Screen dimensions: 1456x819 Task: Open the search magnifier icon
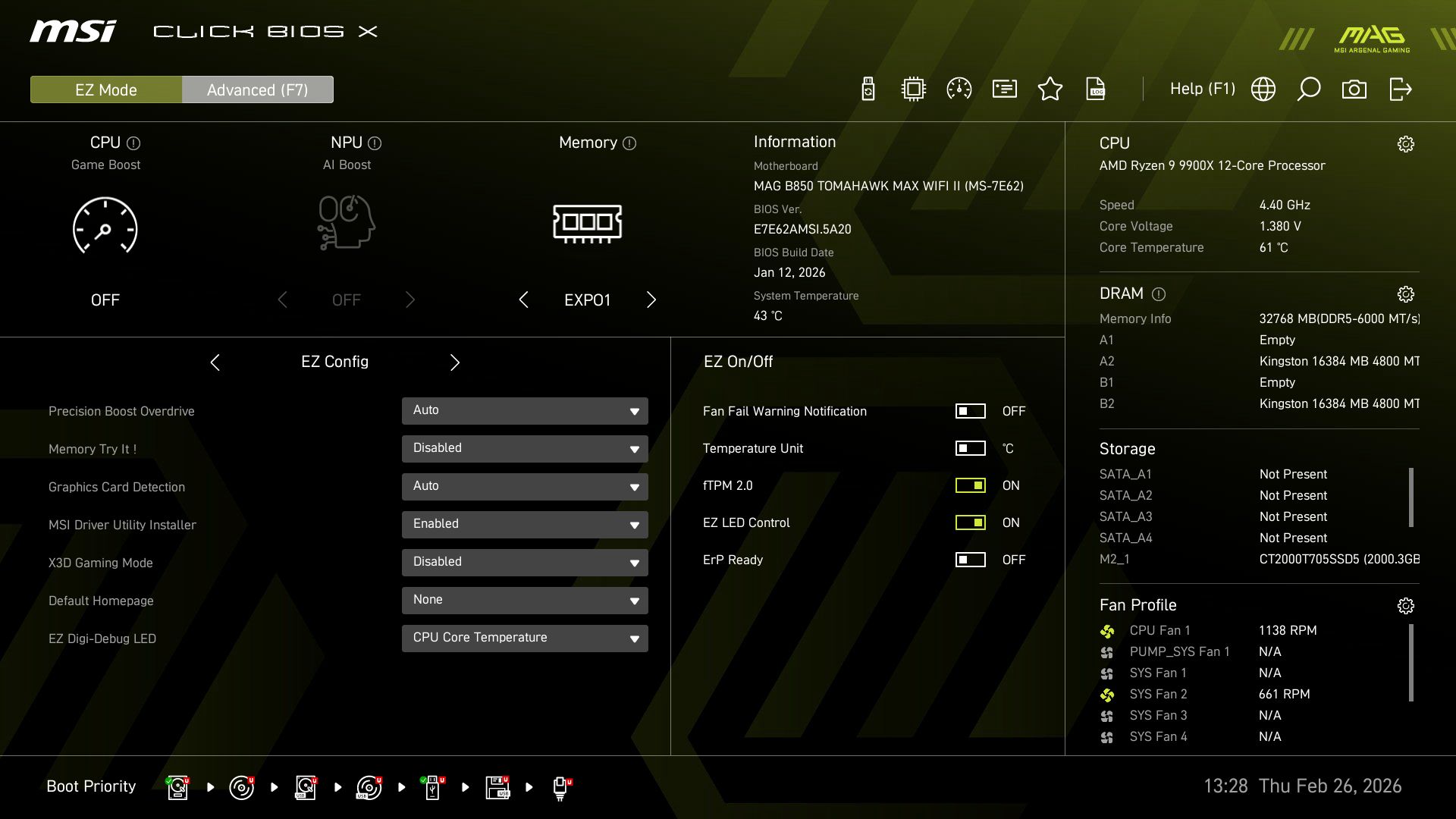[x=1309, y=89]
